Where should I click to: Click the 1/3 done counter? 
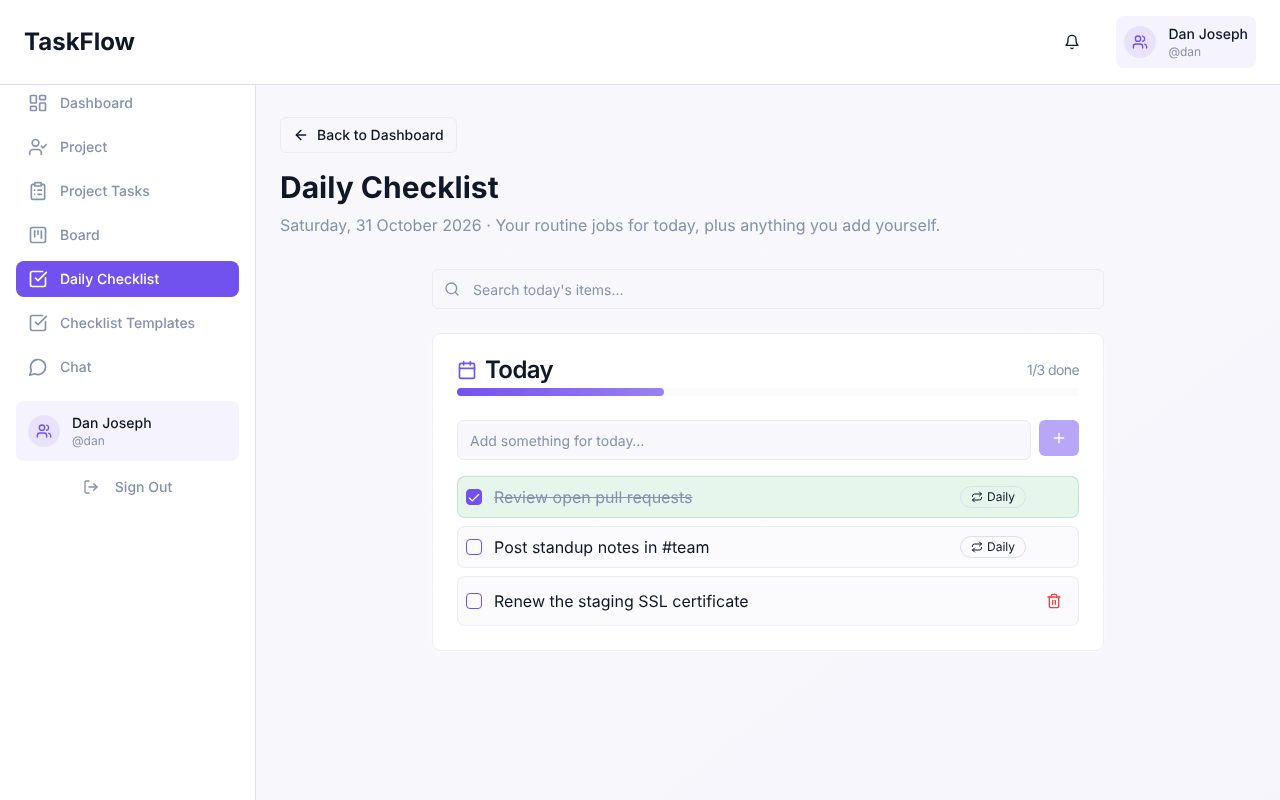click(x=1053, y=370)
